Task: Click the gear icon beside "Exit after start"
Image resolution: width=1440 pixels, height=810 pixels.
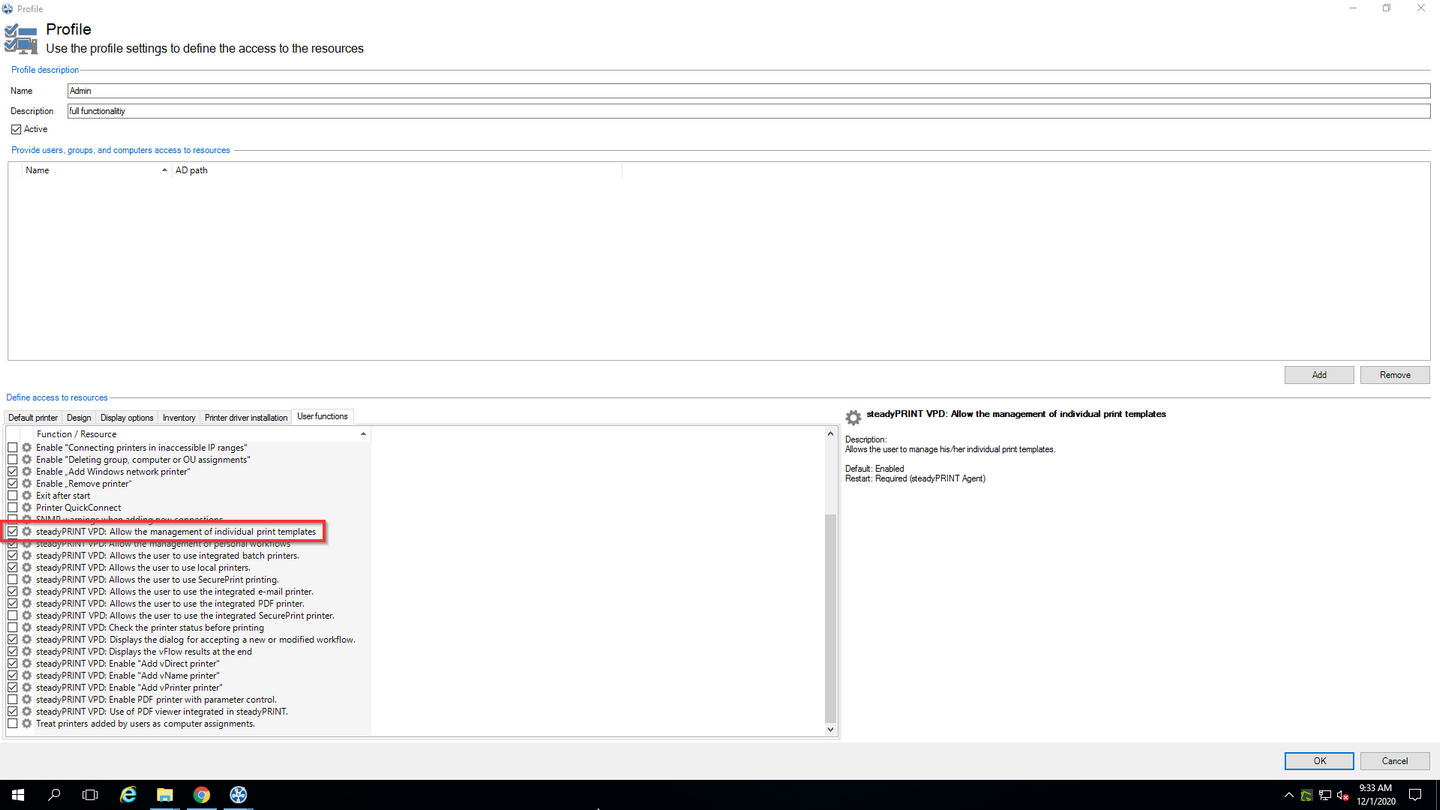Action: point(27,496)
